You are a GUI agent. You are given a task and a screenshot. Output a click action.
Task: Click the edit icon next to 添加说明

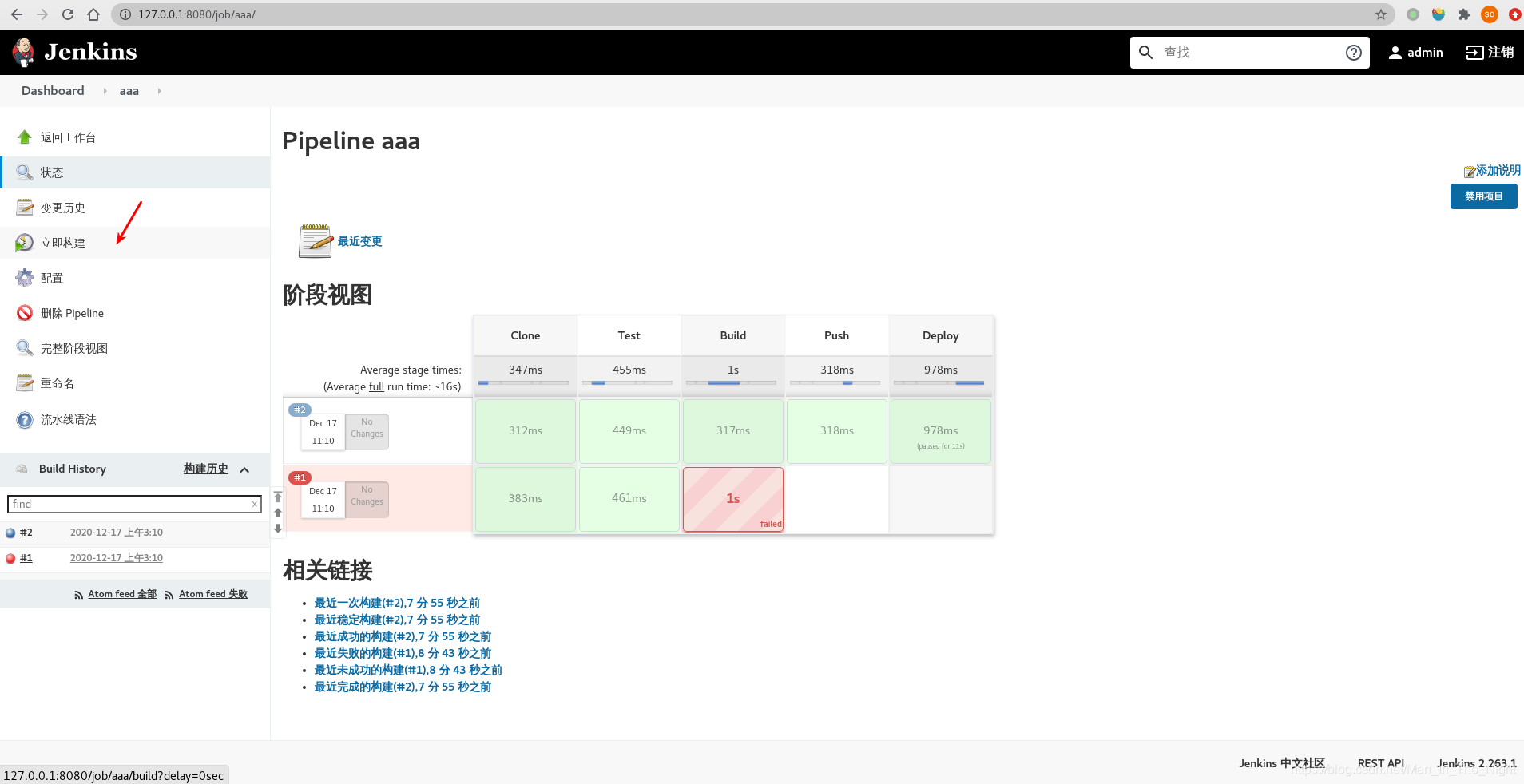pyautogui.click(x=1469, y=172)
